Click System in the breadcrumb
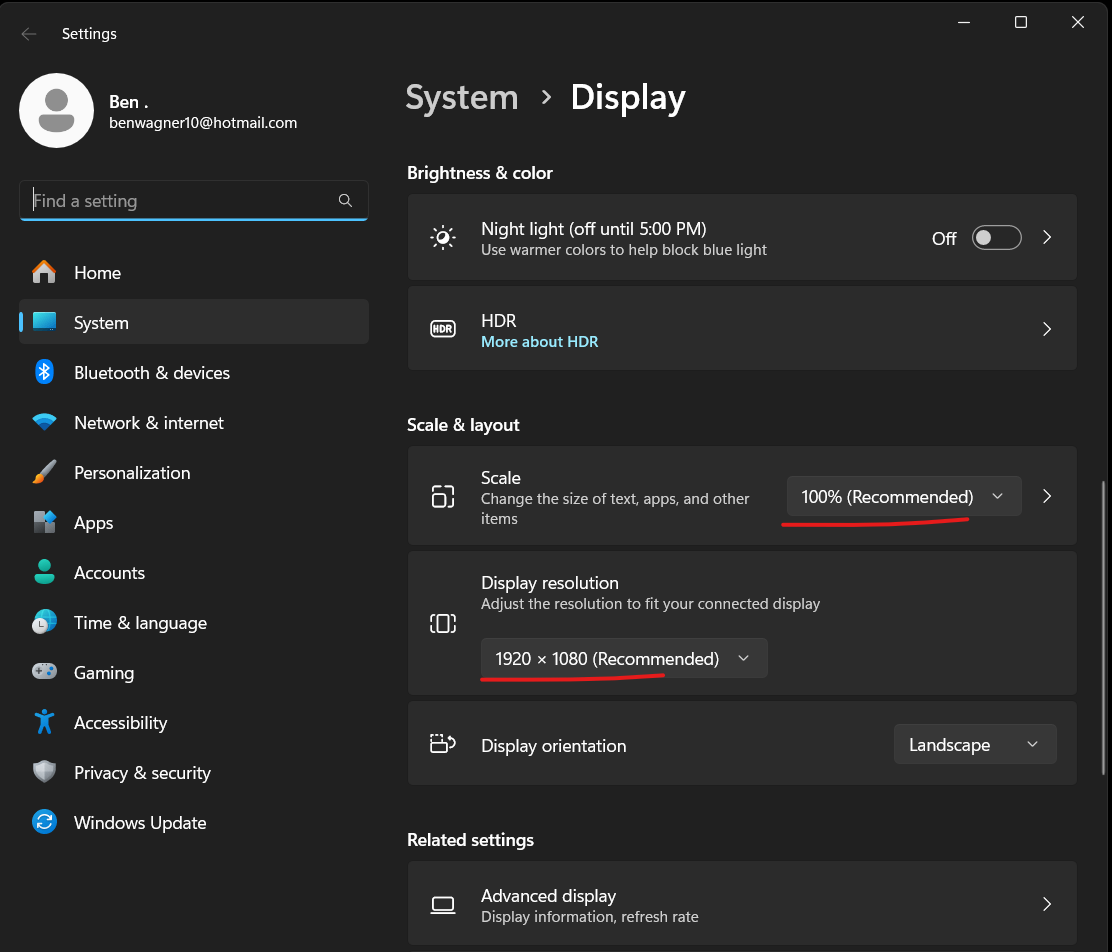1112x952 pixels. [x=462, y=97]
